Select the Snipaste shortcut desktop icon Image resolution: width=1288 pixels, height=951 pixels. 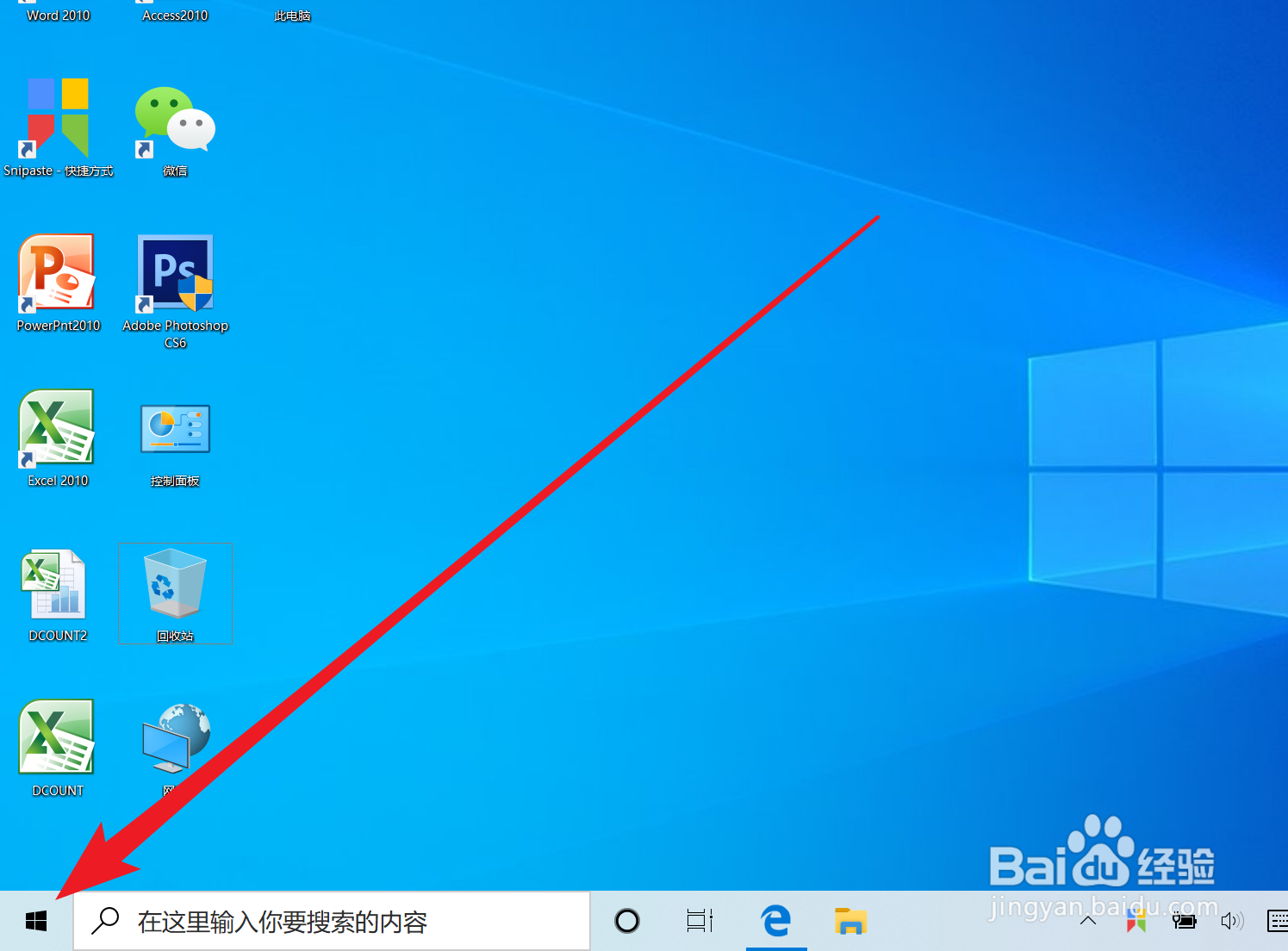tap(58, 127)
